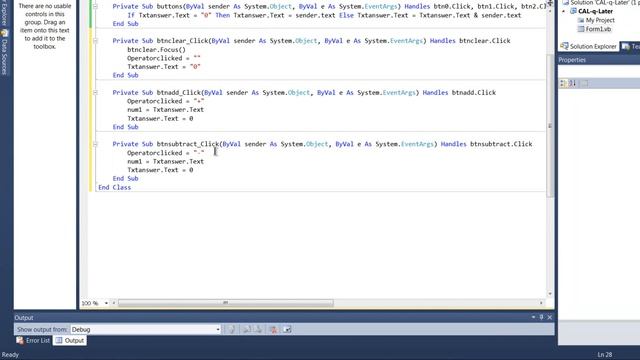Click the Error List tab icon
The height and width of the screenshot is (360, 640).
pos(20,340)
